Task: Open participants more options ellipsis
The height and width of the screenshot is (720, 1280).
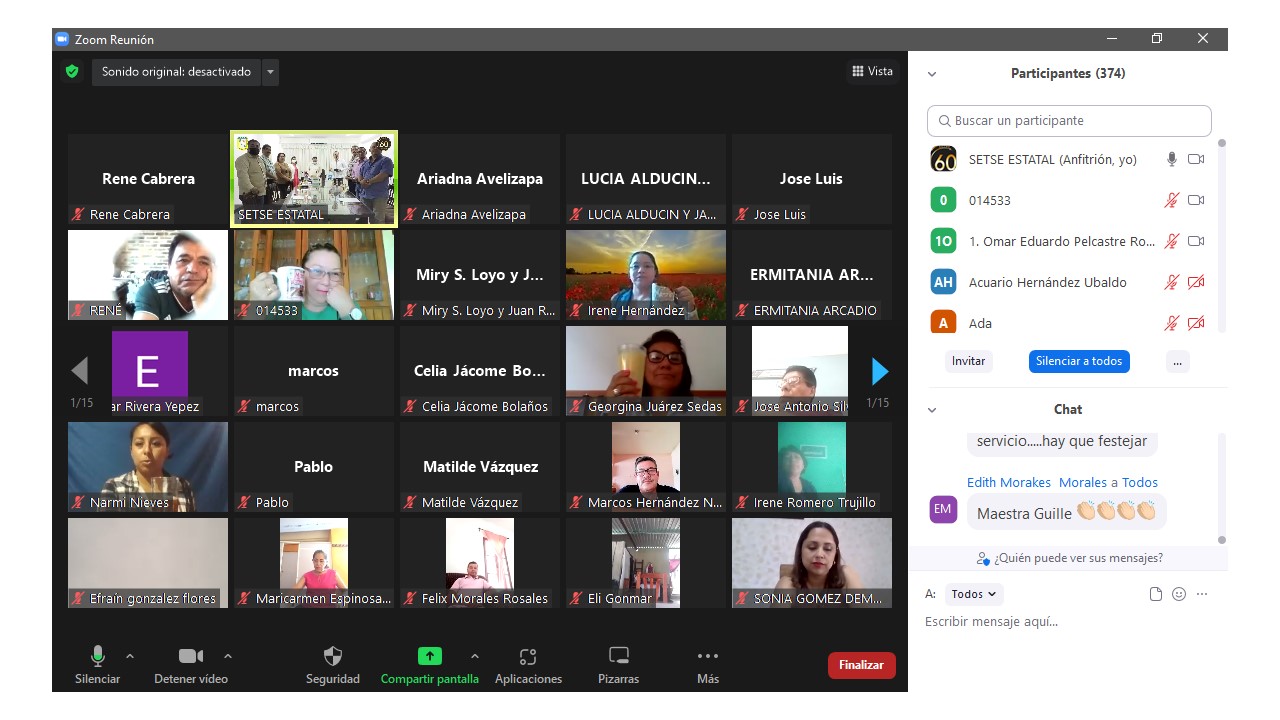Action: pos(1178,361)
